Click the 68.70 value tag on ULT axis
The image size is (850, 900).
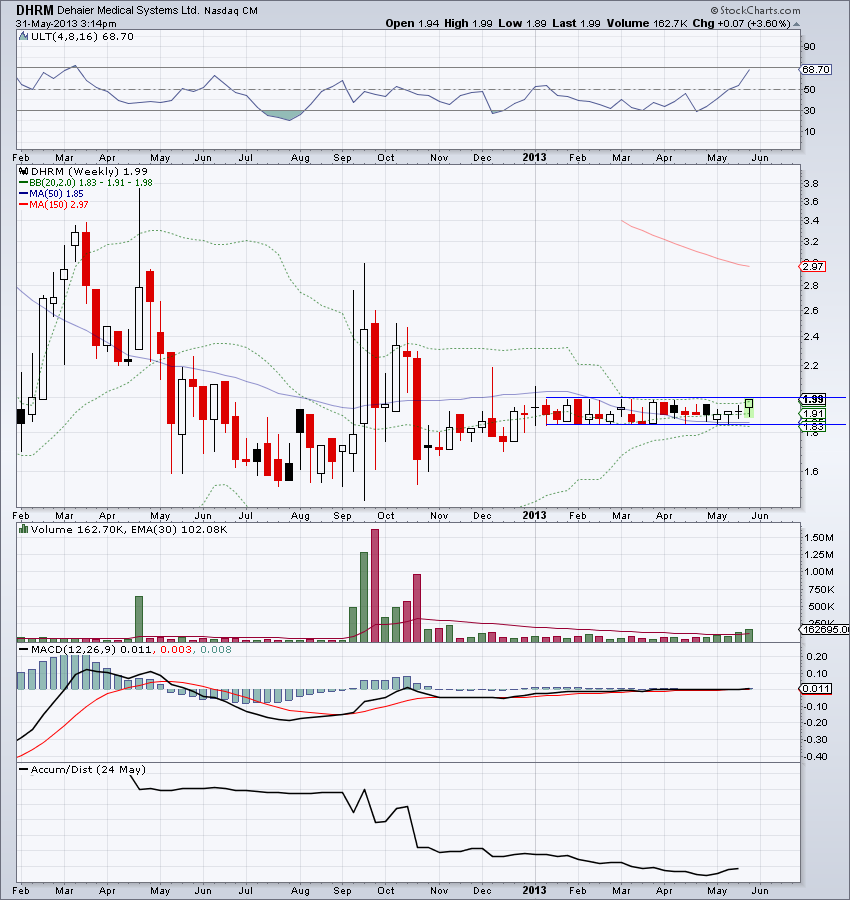tap(816, 69)
